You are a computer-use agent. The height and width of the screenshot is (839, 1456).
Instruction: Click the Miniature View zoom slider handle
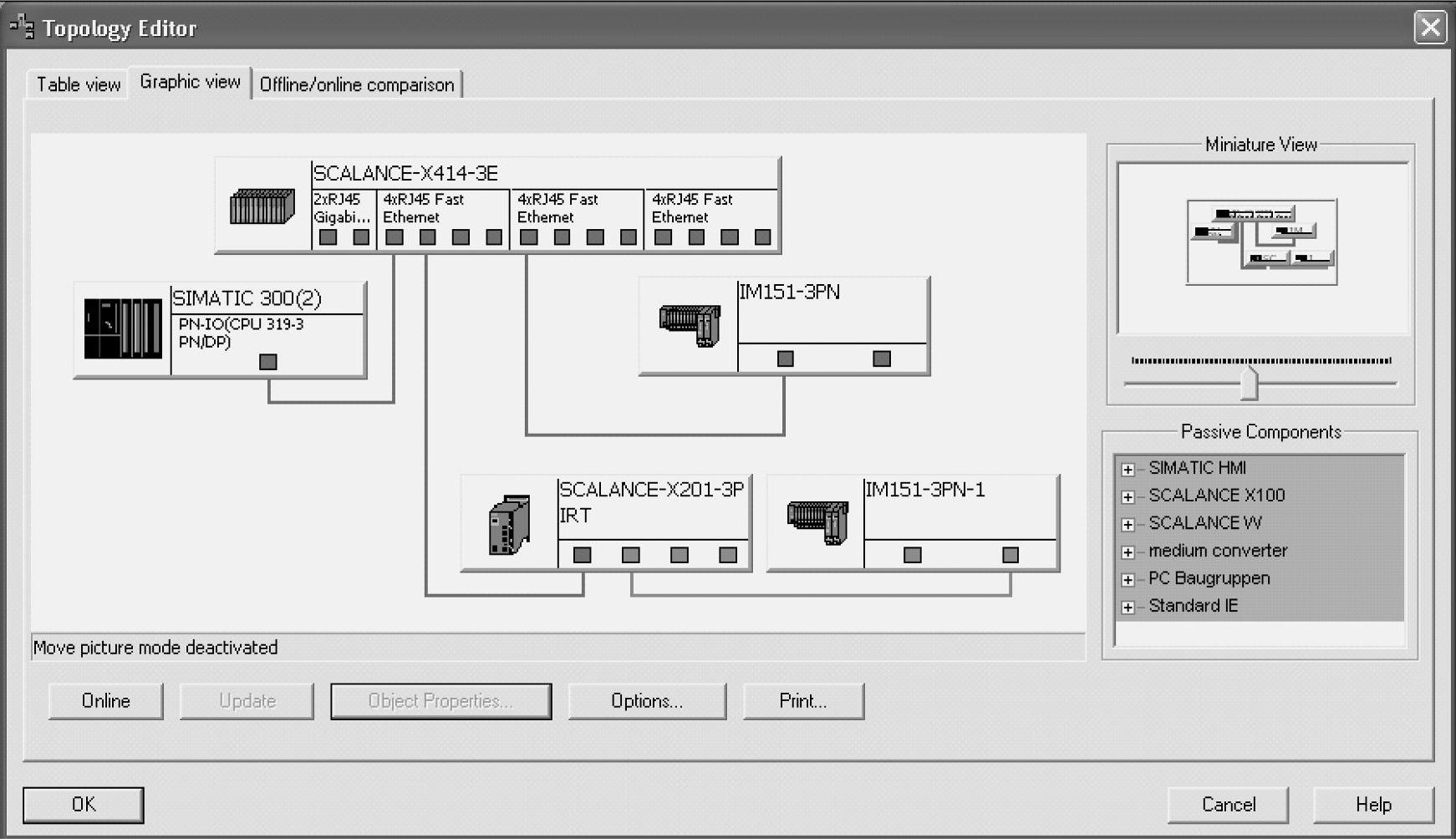(x=1249, y=384)
